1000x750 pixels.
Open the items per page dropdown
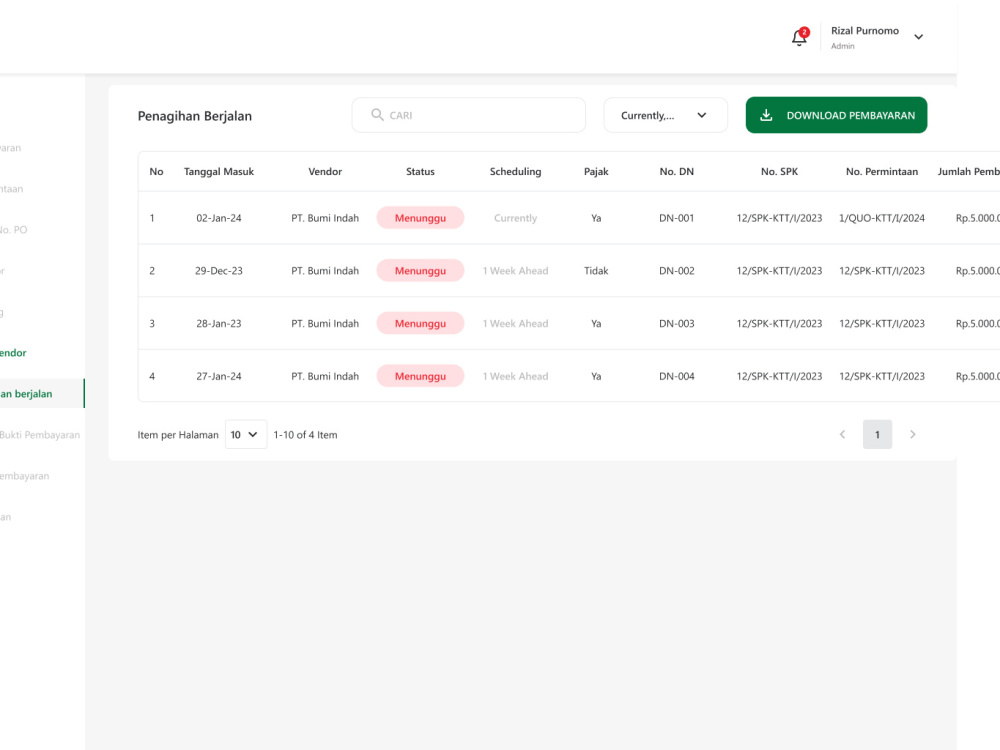pos(246,434)
